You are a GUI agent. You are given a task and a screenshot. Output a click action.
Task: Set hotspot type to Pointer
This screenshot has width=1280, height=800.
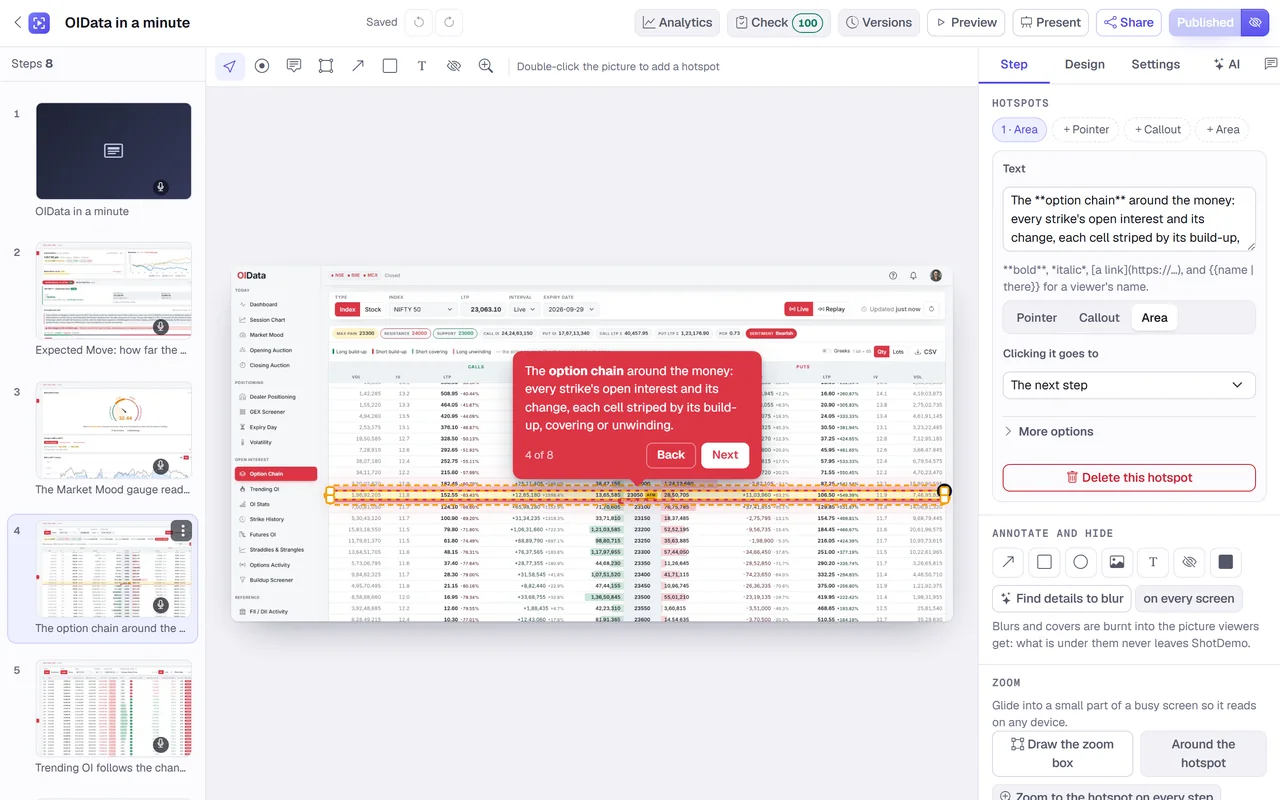(1037, 317)
